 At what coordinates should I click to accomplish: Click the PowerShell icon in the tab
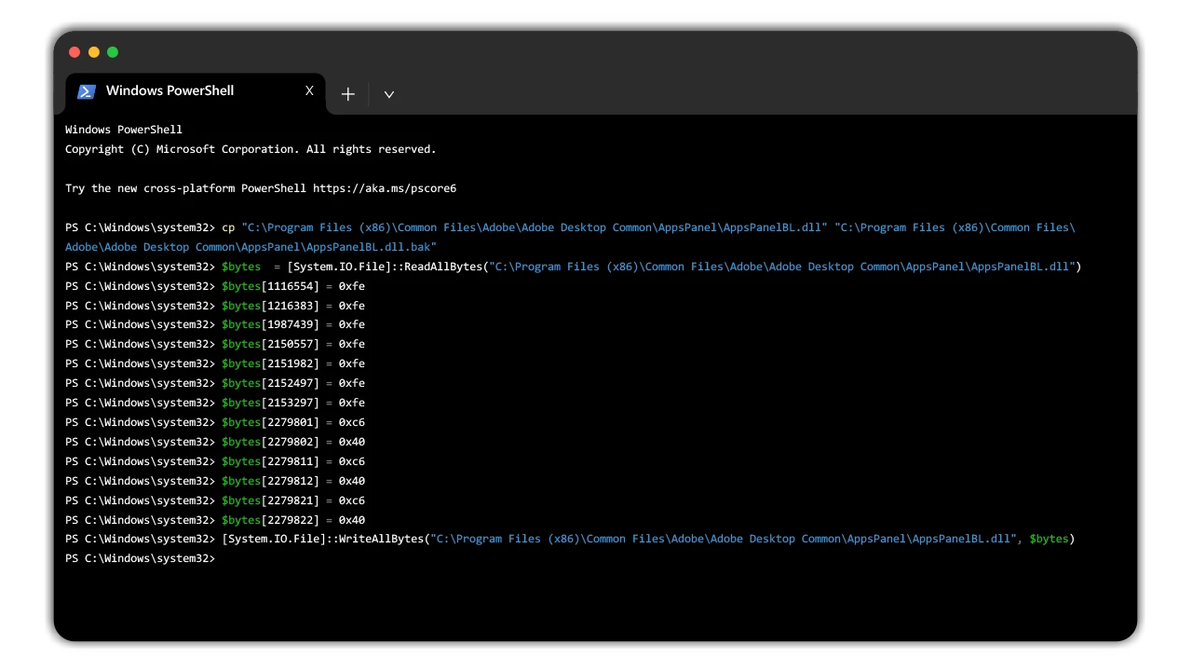pos(87,91)
